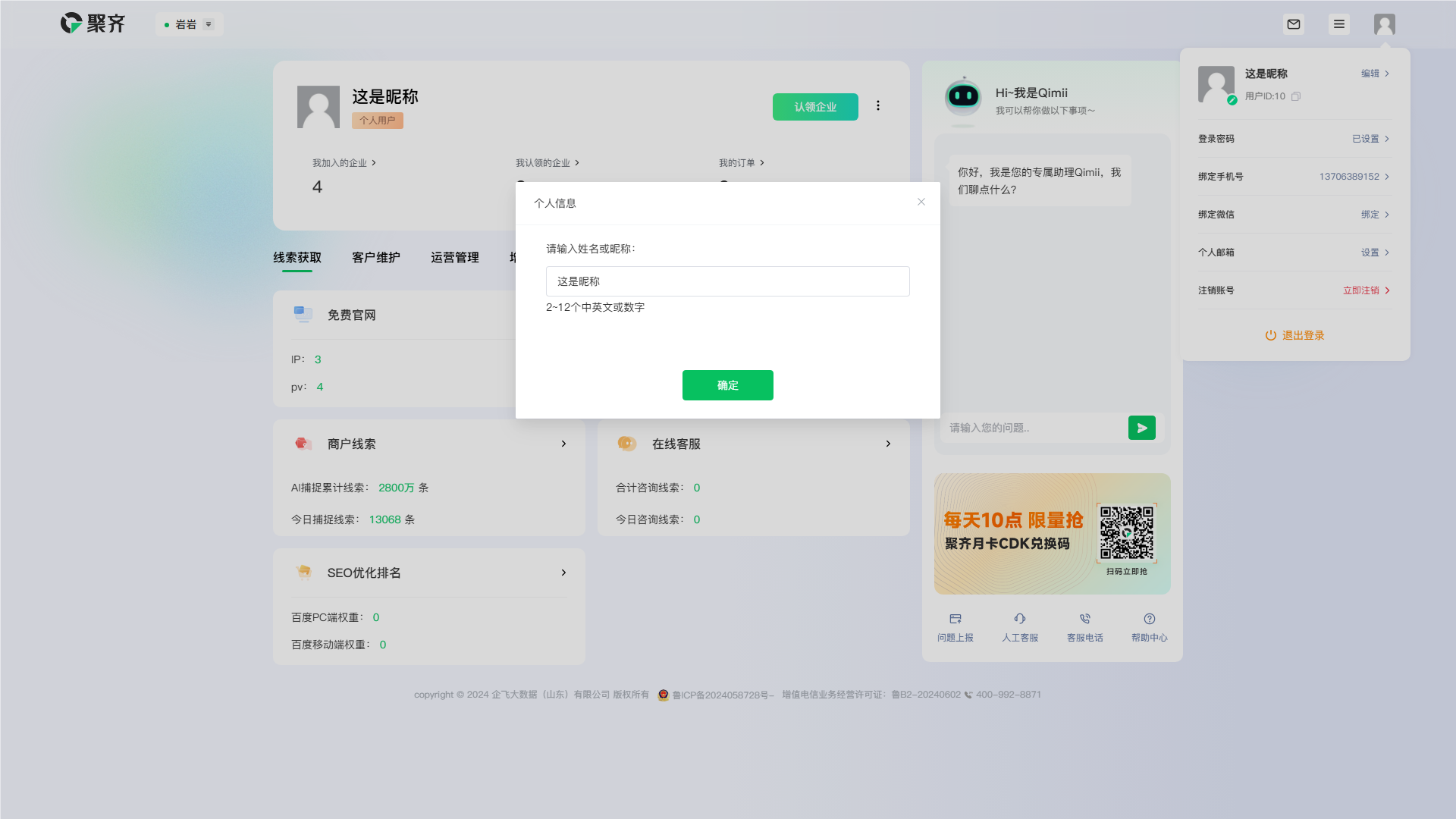Open the hamburger menu icon
The width and height of the screenshot is (1456, 819).
(1339, 24)
